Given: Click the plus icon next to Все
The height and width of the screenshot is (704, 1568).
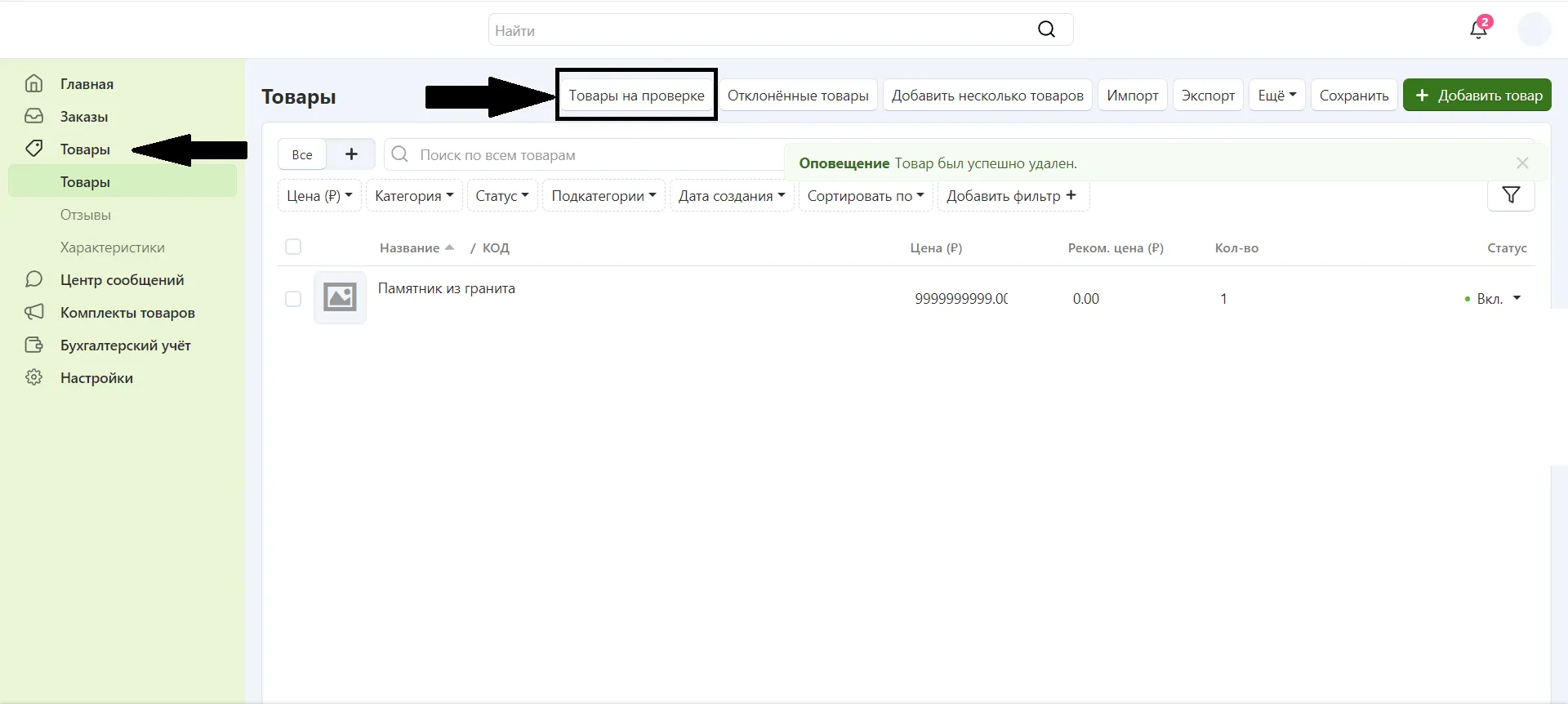Looking at the screenshot, I should (x=351, y=154).
